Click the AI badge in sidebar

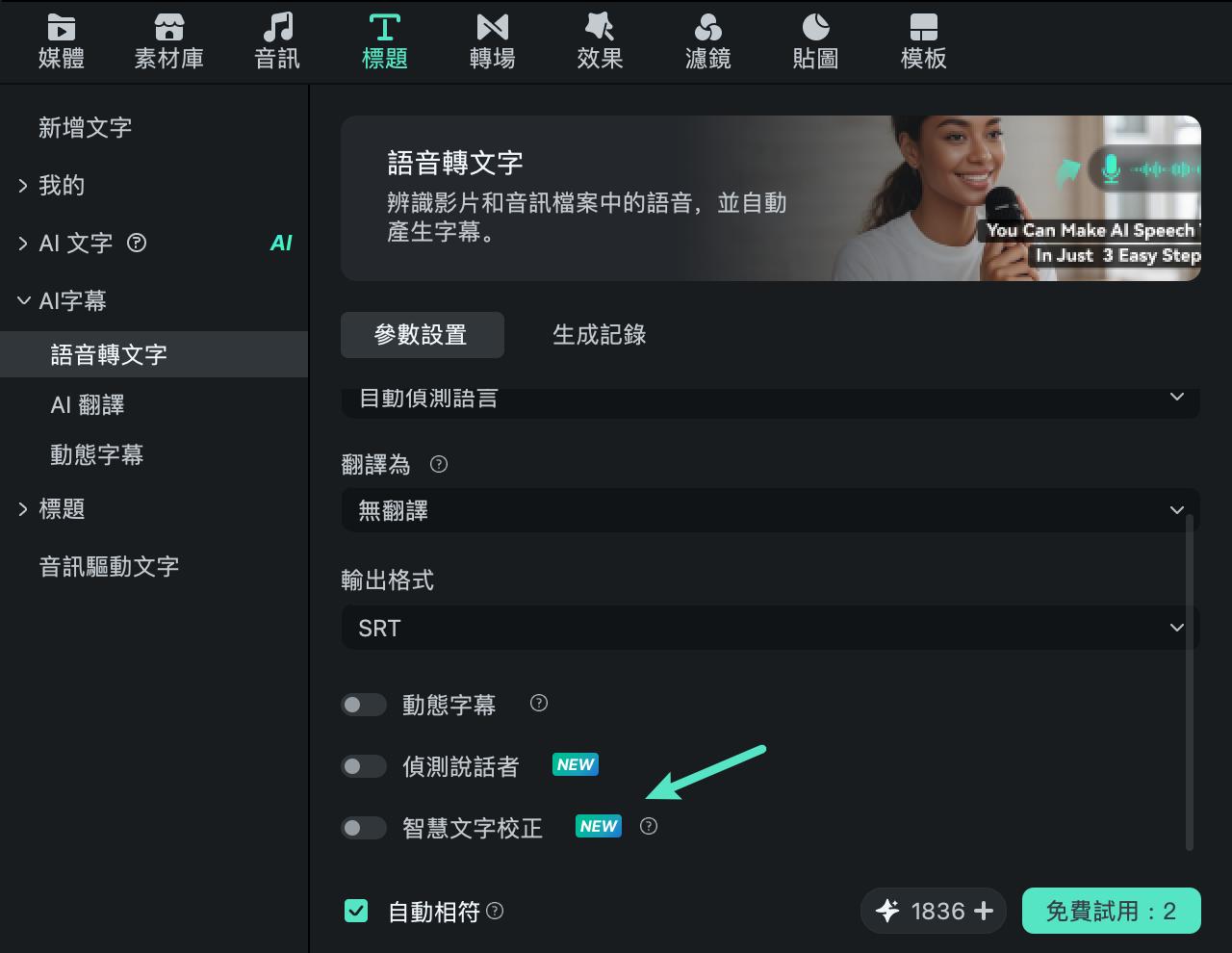pos(281,243)
